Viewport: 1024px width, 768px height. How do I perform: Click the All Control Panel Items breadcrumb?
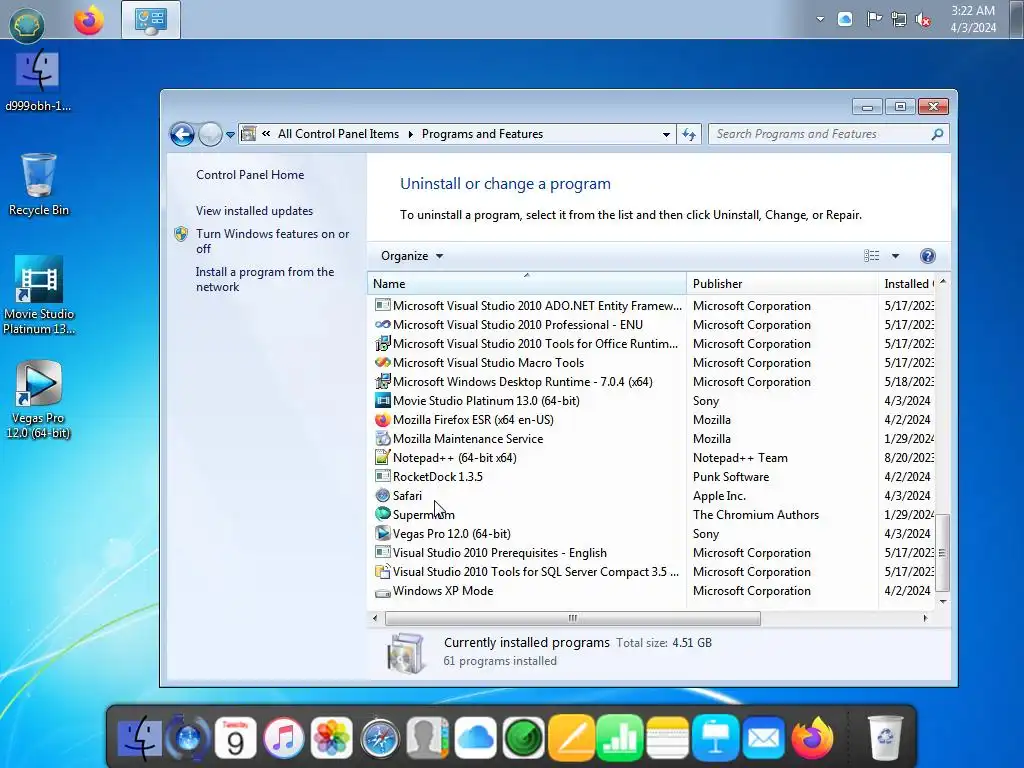(338, 134)
